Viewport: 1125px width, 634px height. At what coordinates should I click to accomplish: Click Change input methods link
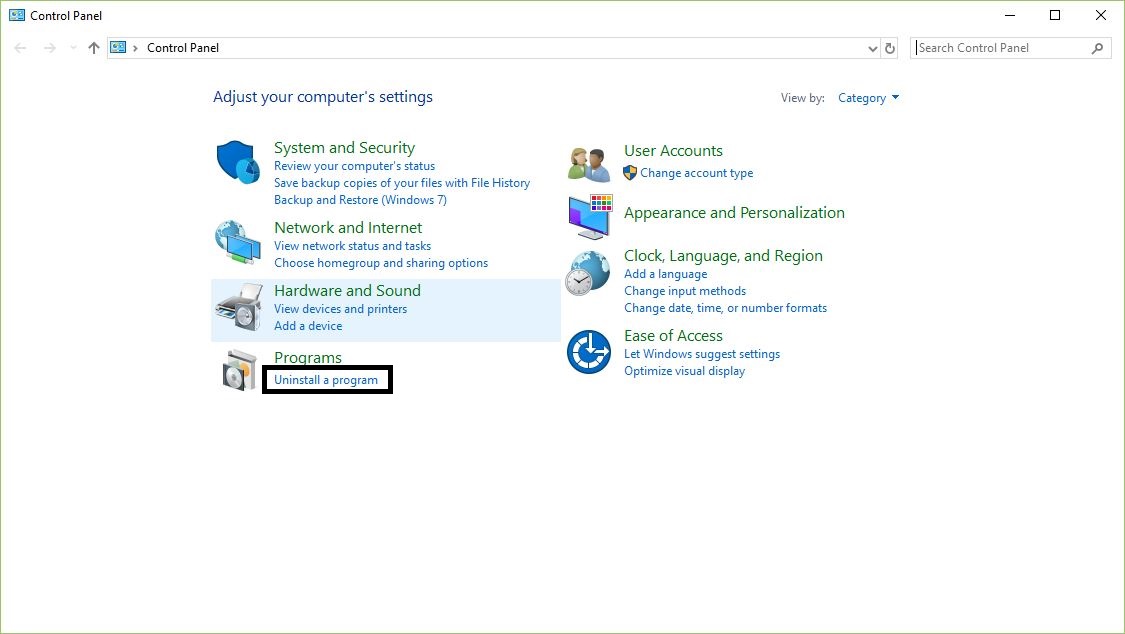(x=685, y=291)
